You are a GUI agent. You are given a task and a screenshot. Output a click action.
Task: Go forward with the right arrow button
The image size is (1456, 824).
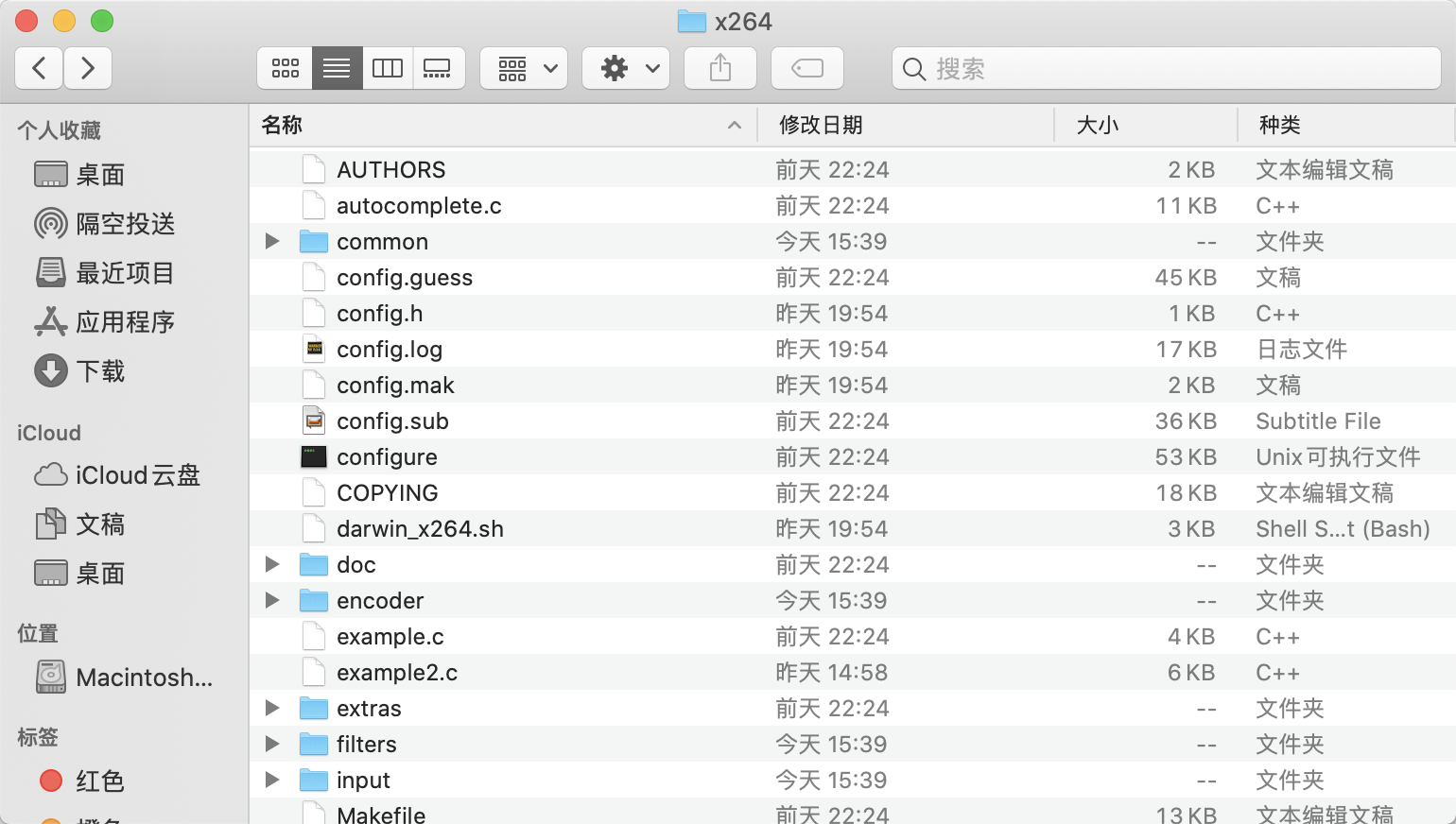tap(88, 68)
